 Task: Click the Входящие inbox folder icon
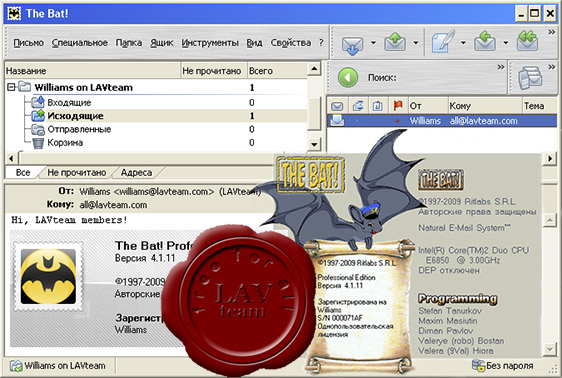coord(38,102)
